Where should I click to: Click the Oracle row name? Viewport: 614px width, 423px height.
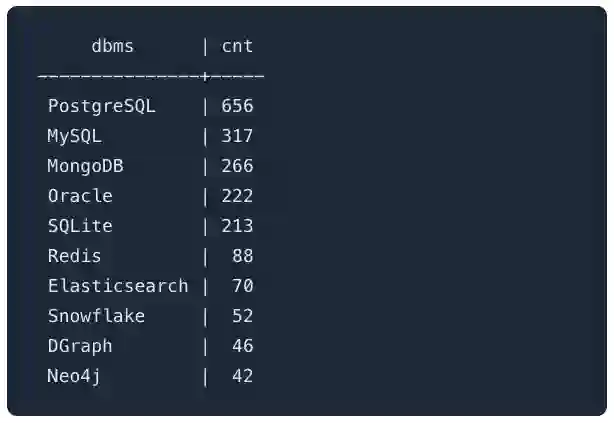(80, 196)
